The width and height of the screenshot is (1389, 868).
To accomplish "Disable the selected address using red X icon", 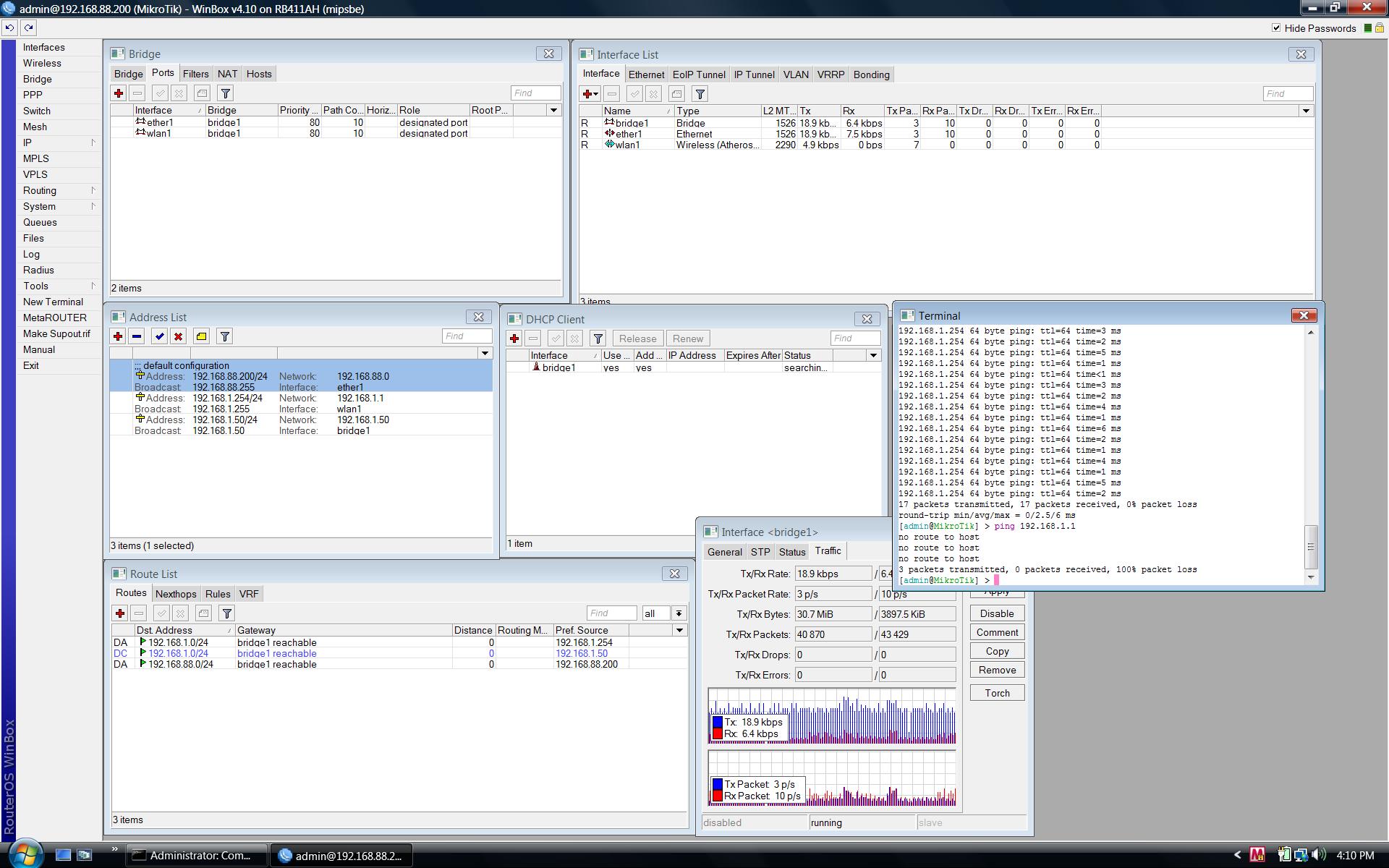I will [178, 336].
